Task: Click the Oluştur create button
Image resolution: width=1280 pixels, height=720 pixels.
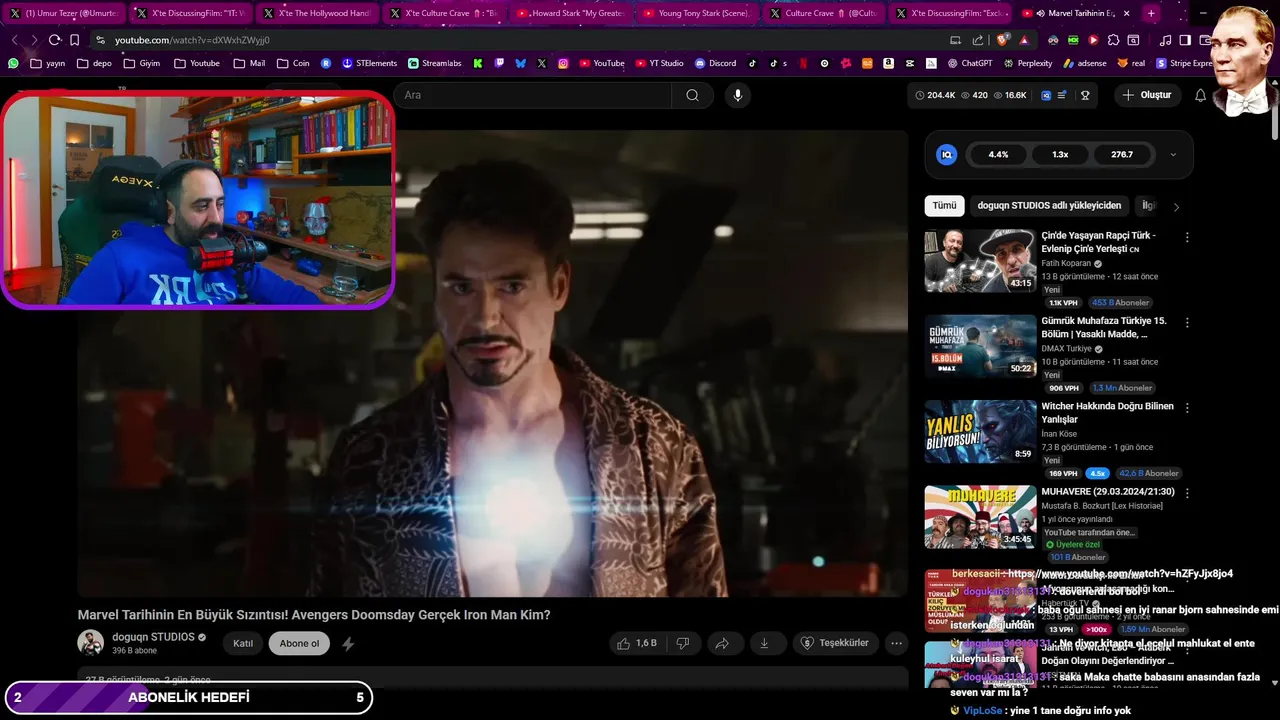Action: [x=1146, y=95]
